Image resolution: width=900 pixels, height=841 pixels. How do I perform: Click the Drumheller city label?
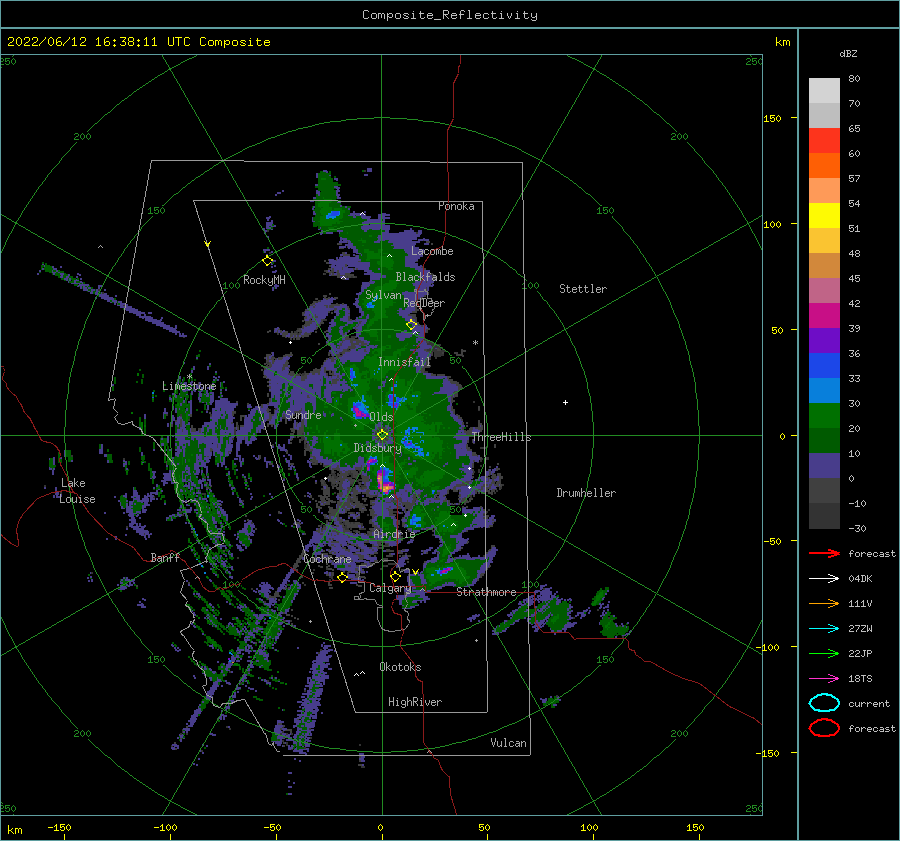pyautogui.click(x=586, y=493)
